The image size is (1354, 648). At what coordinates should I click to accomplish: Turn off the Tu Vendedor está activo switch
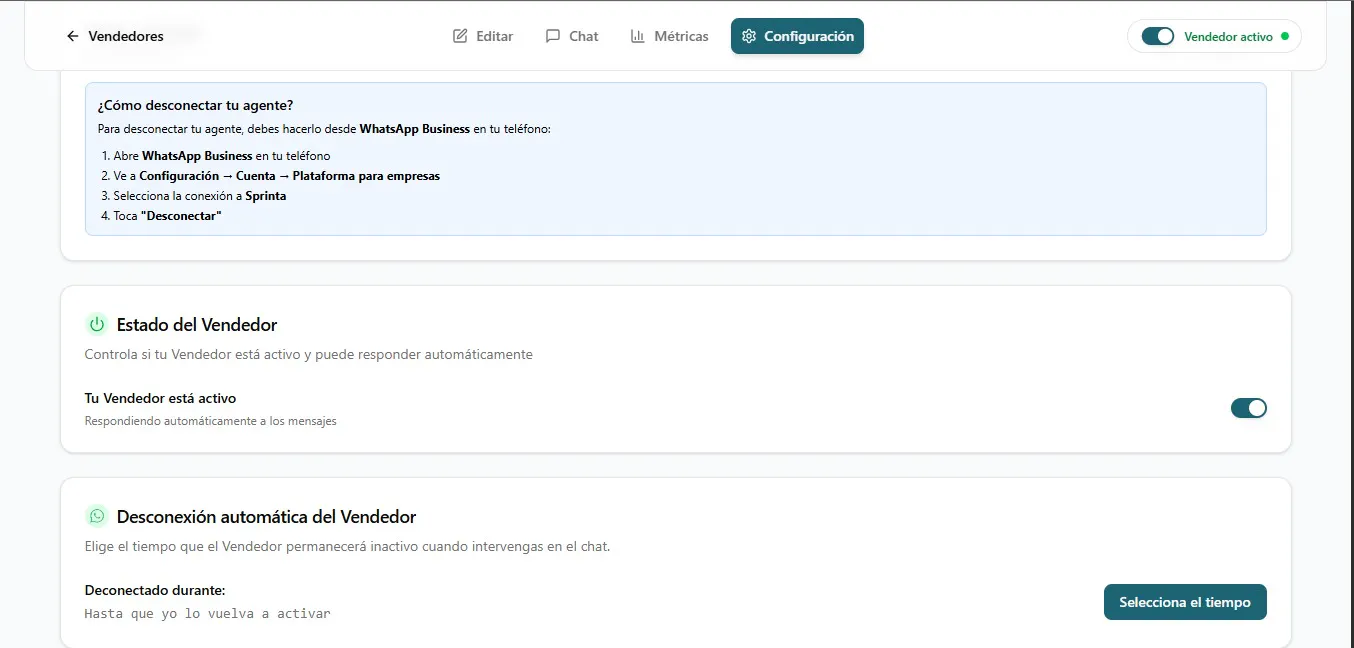pos(1249,408)
